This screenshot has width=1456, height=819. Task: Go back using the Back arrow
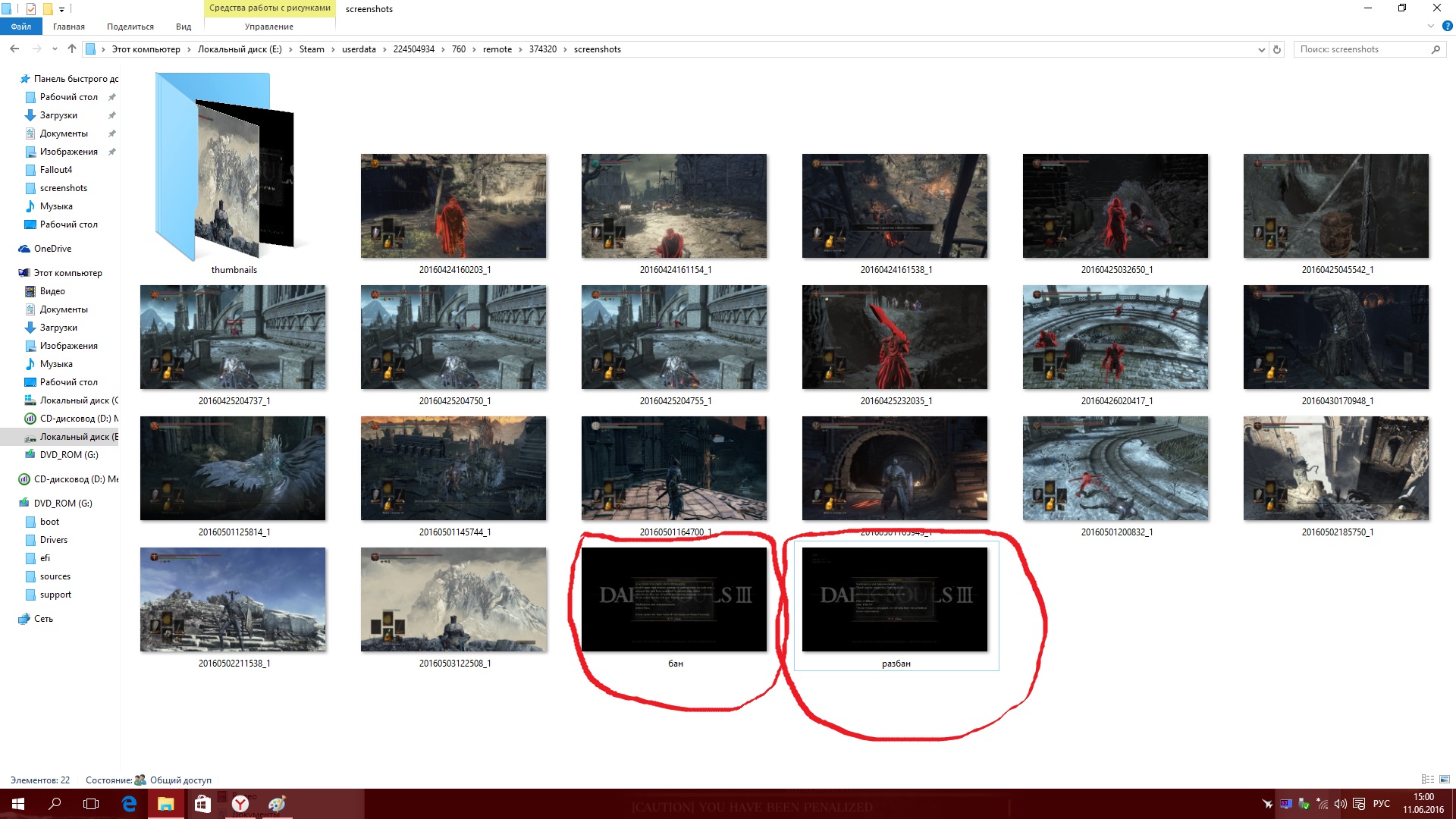(14, 49)
